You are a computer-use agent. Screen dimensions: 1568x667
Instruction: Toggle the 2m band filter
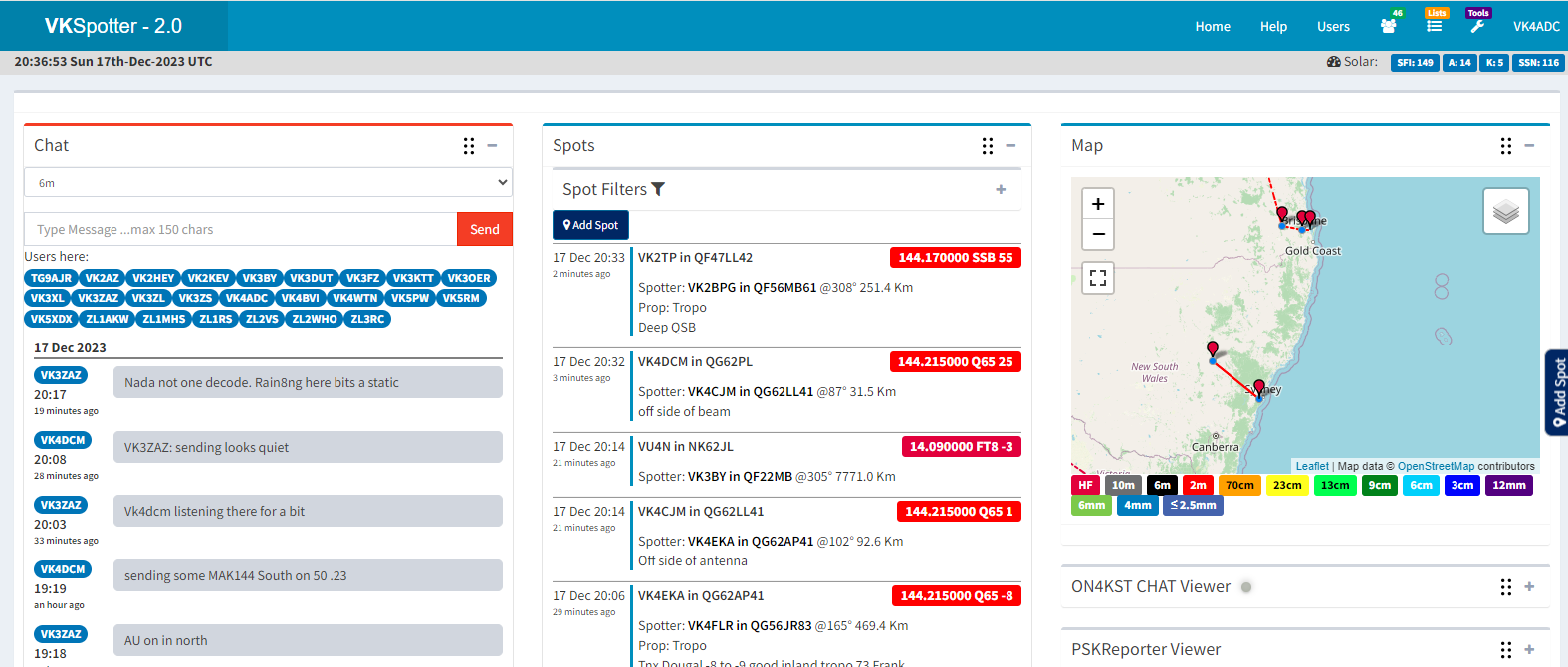tap(1198, 486)
